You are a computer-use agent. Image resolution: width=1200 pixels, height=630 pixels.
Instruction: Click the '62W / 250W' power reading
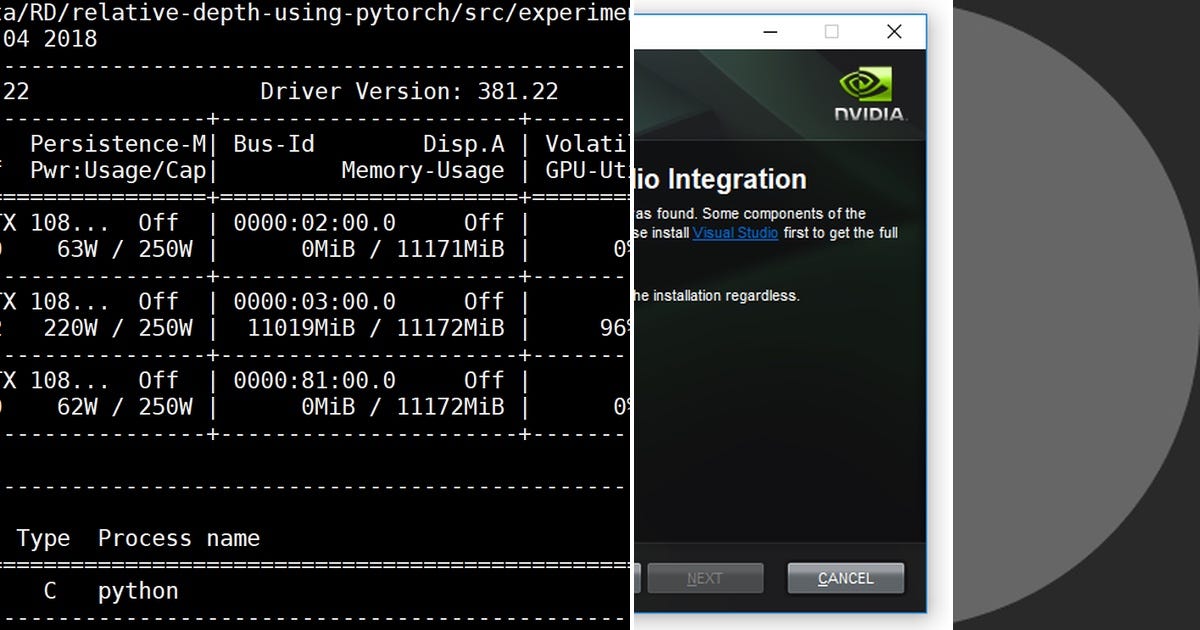click(125, 407)
